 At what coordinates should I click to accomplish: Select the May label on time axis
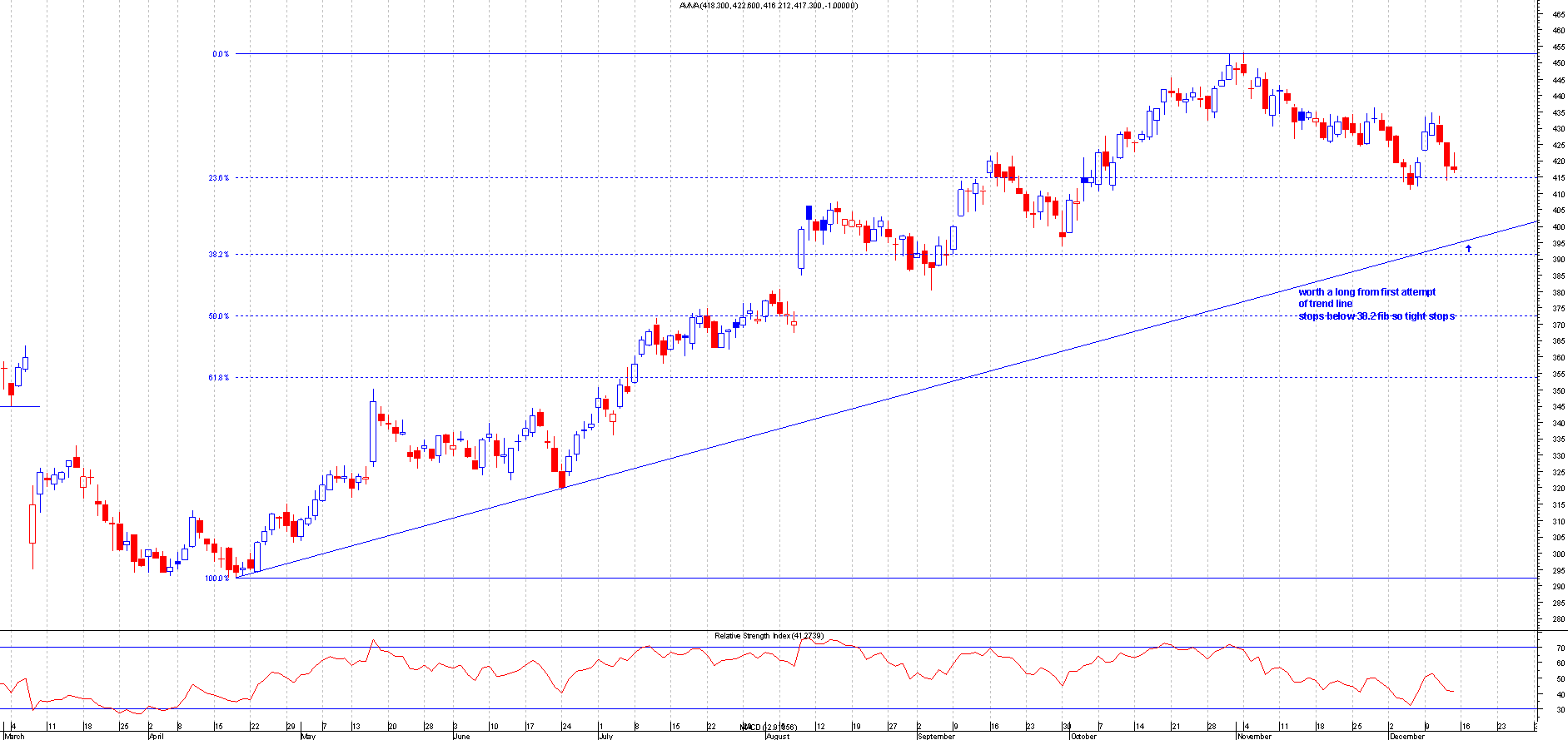(x=308, y=736)
